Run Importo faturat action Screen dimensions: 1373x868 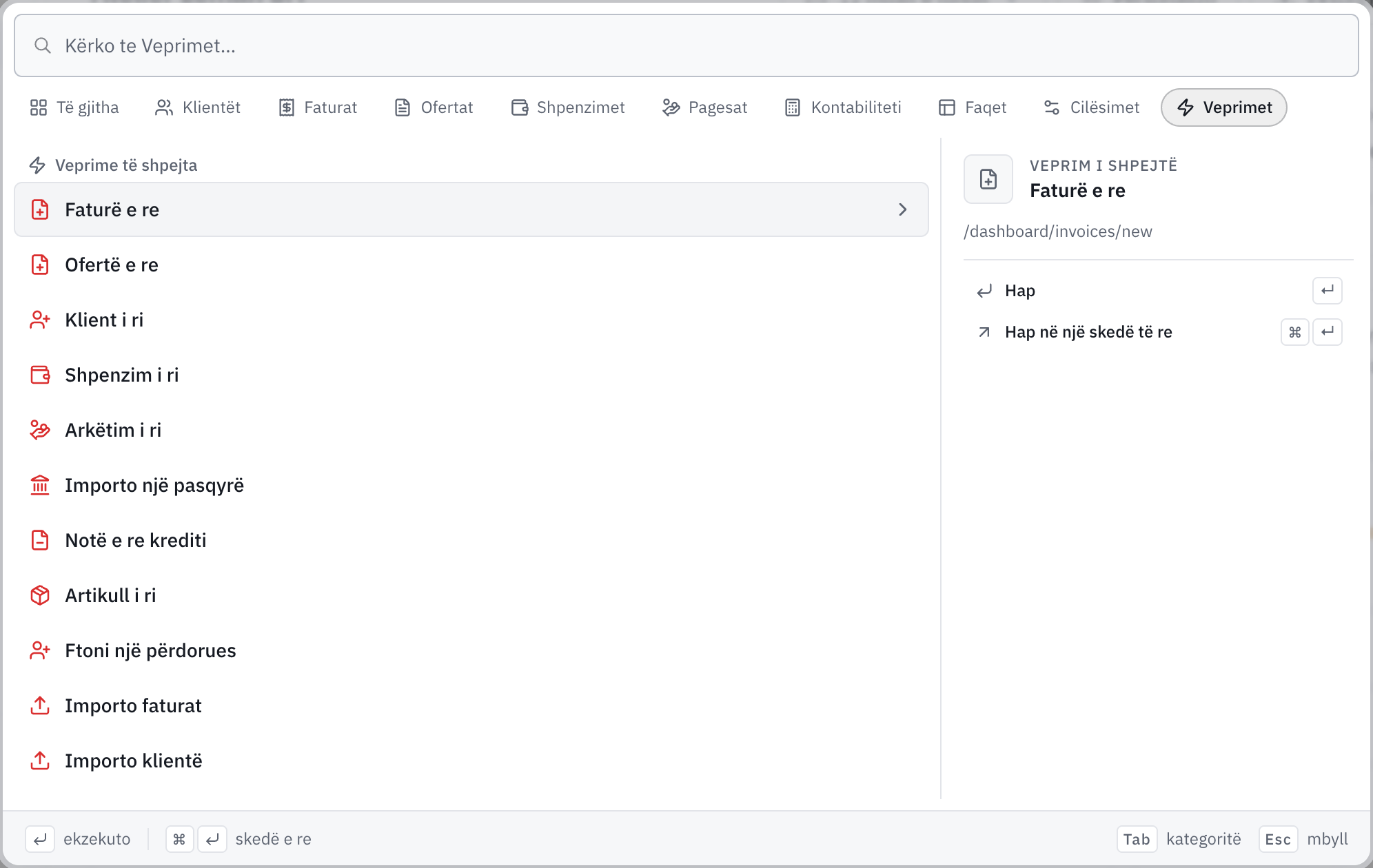[471, 705]
